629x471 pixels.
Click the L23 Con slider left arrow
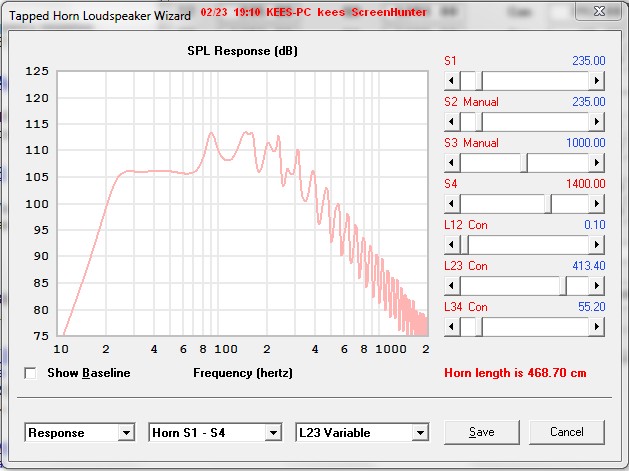[452, 286]
